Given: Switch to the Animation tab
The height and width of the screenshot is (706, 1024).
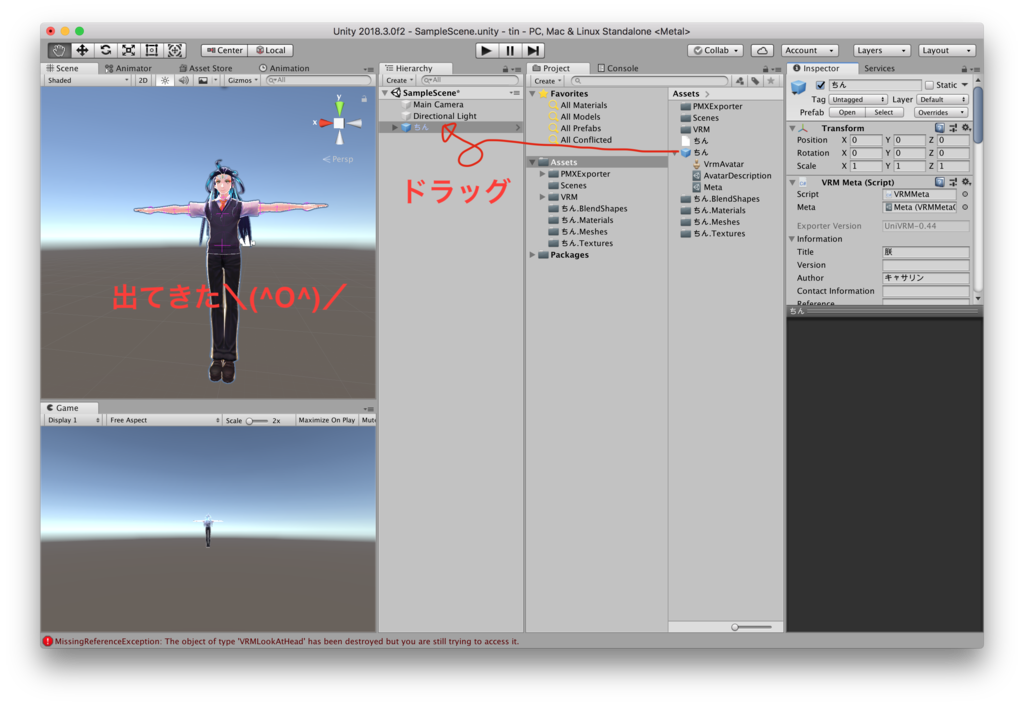Looking at the screenshot, I should (284, 68).
